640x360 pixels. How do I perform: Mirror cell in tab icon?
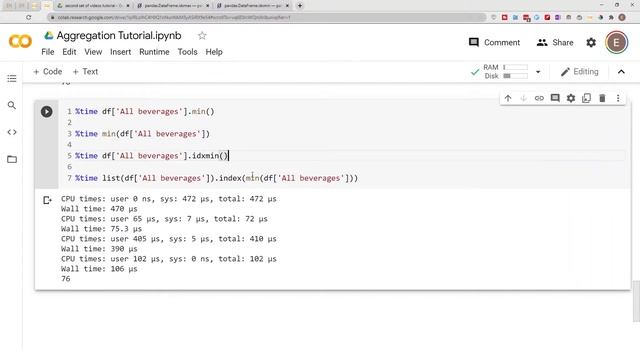tap(587, 98)
